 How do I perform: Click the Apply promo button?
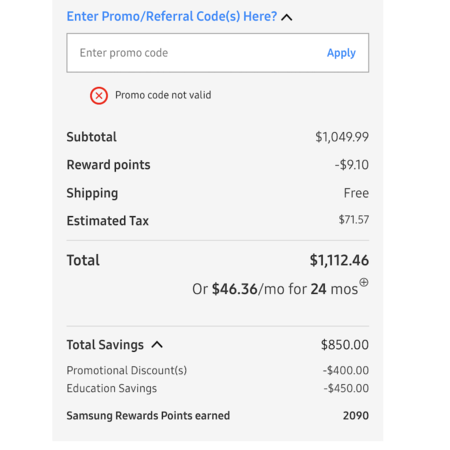click(x=341, y=53)
